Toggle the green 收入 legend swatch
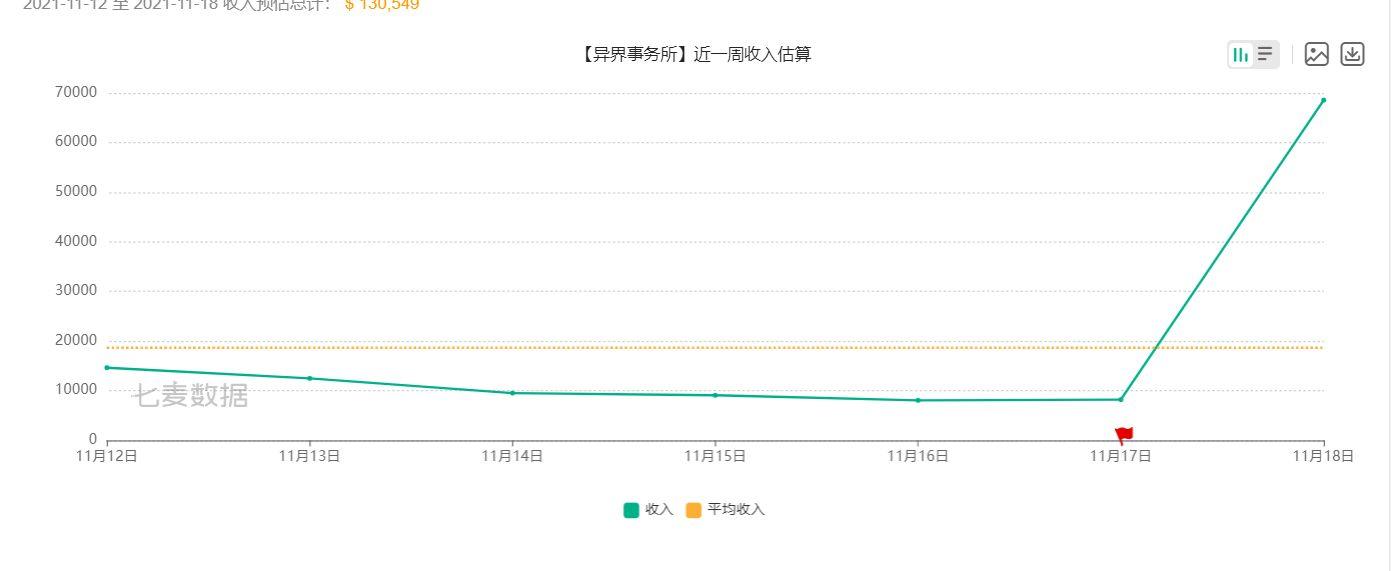1391x571 pixels. pyautogui.click(x=631, y=510)
